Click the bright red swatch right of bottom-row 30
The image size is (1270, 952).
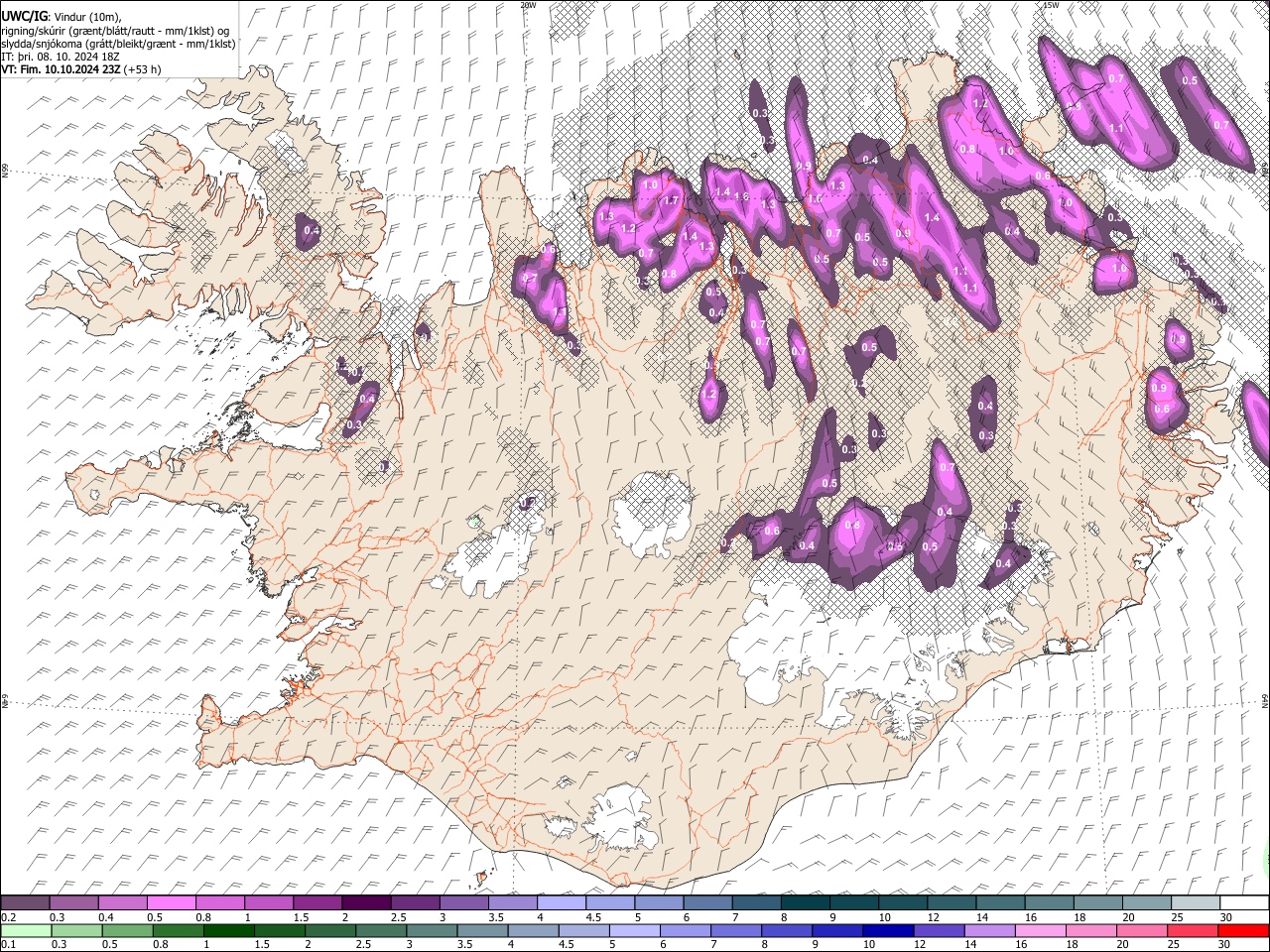1243,930
